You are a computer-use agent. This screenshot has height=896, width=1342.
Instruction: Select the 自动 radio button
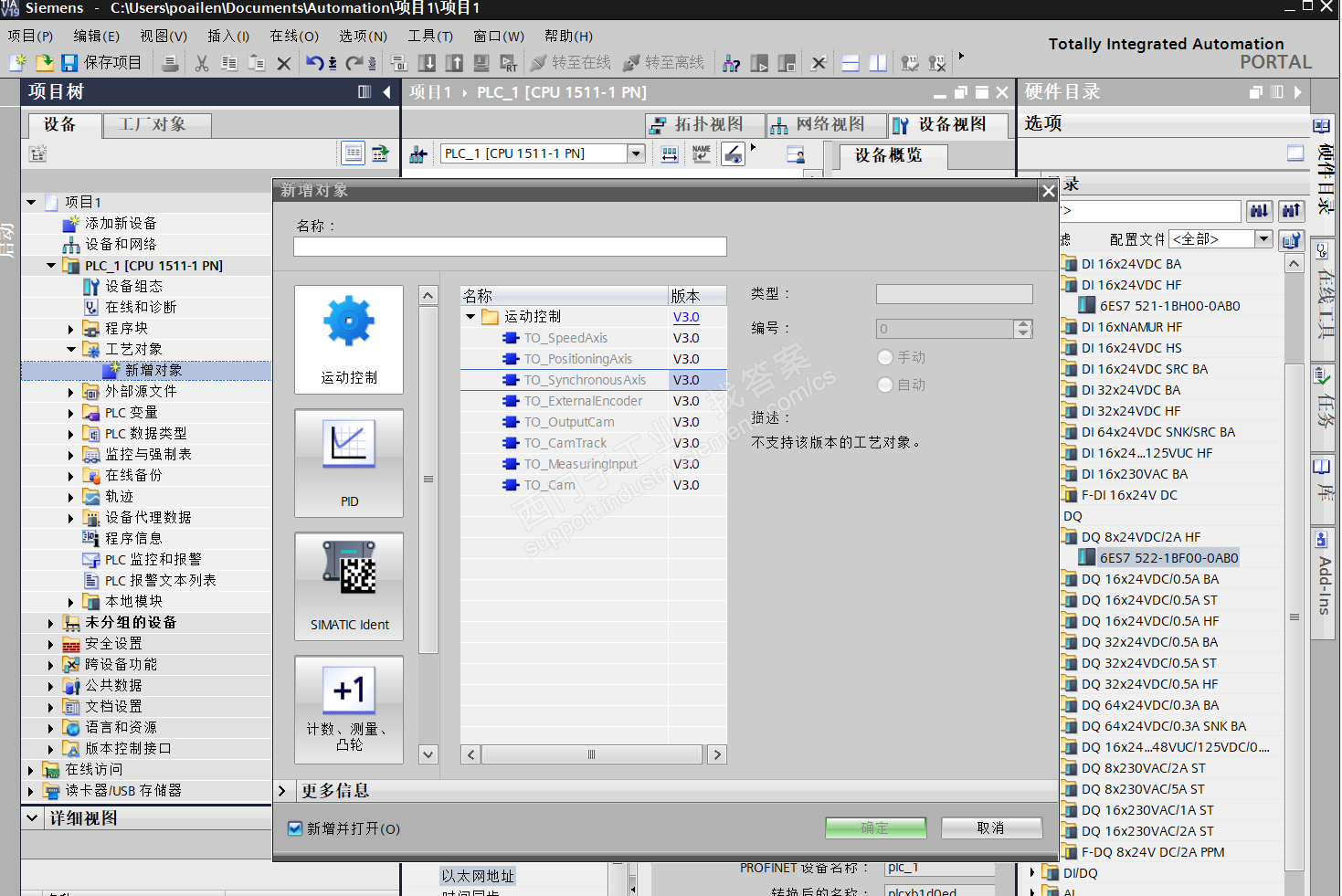[x=884, y=385]
